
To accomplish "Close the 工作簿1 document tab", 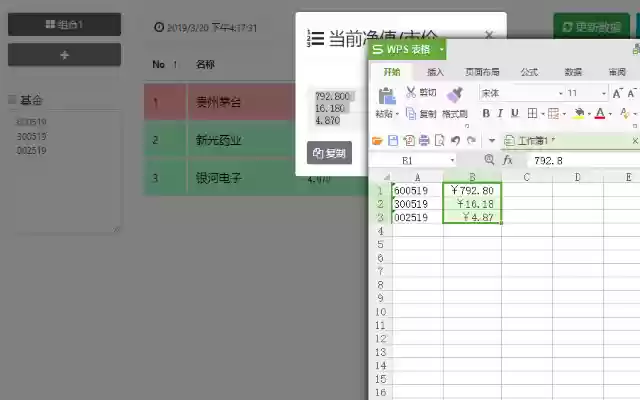I will tap(635, 141).
